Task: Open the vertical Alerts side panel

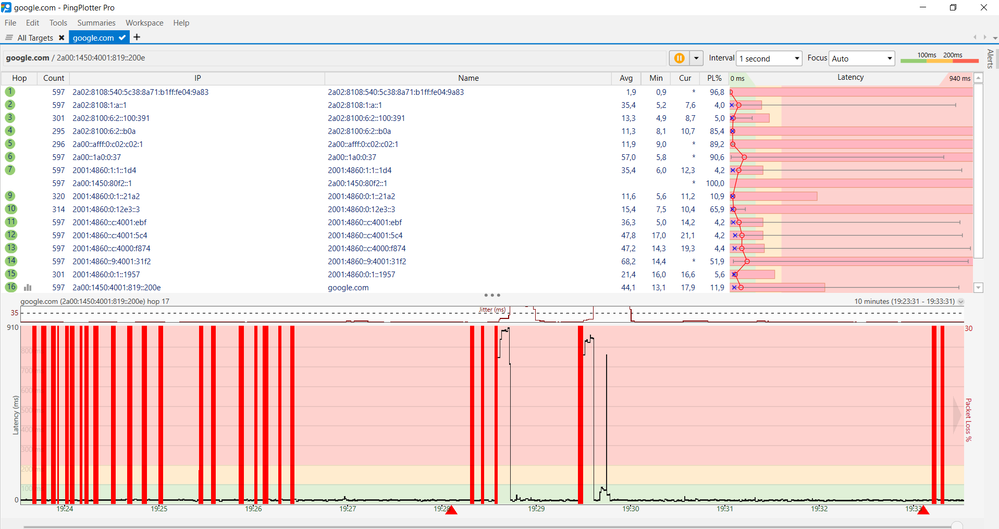Action: (x=990, y=58)
